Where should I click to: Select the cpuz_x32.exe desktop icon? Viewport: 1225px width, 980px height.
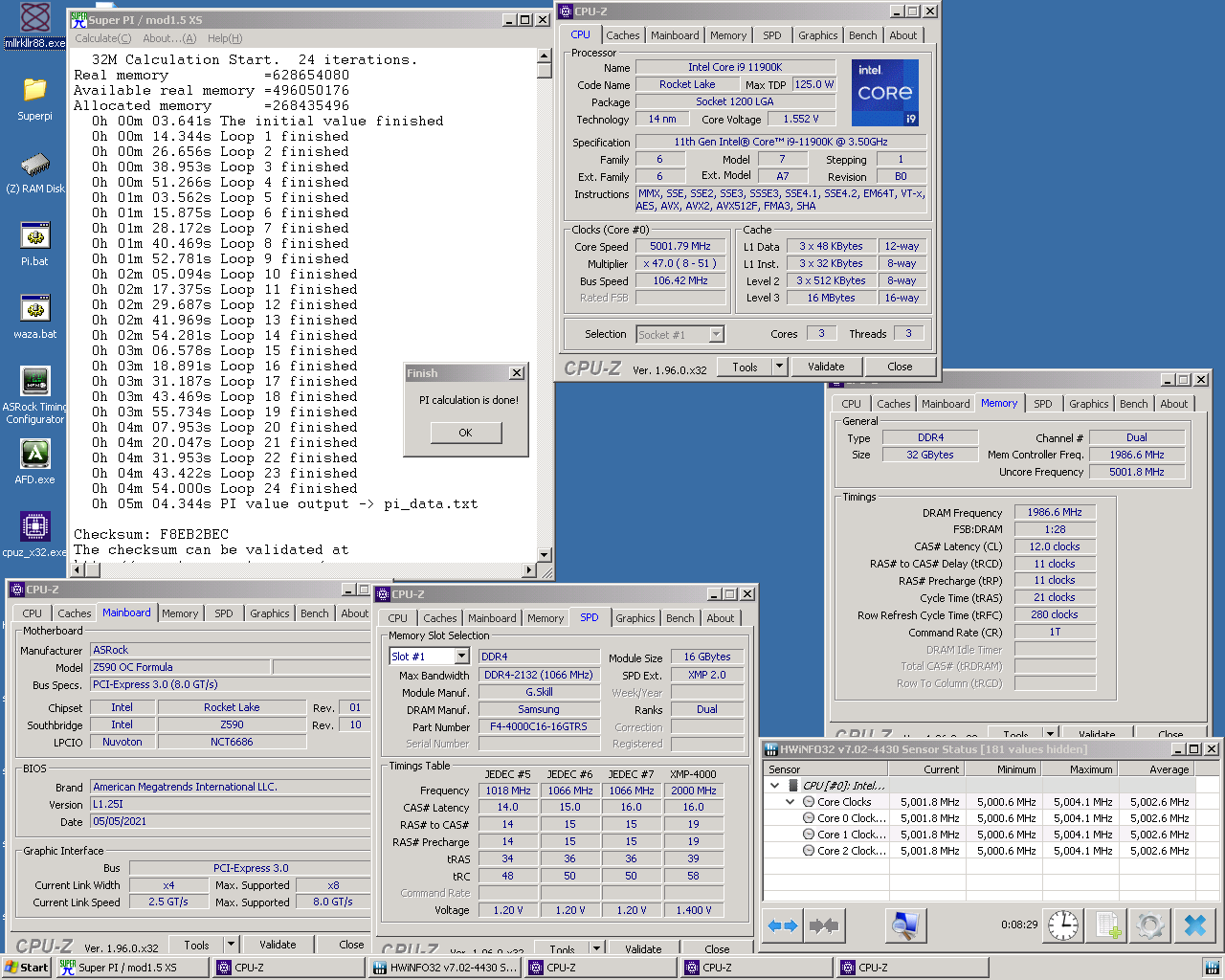(x=35, y=535)
